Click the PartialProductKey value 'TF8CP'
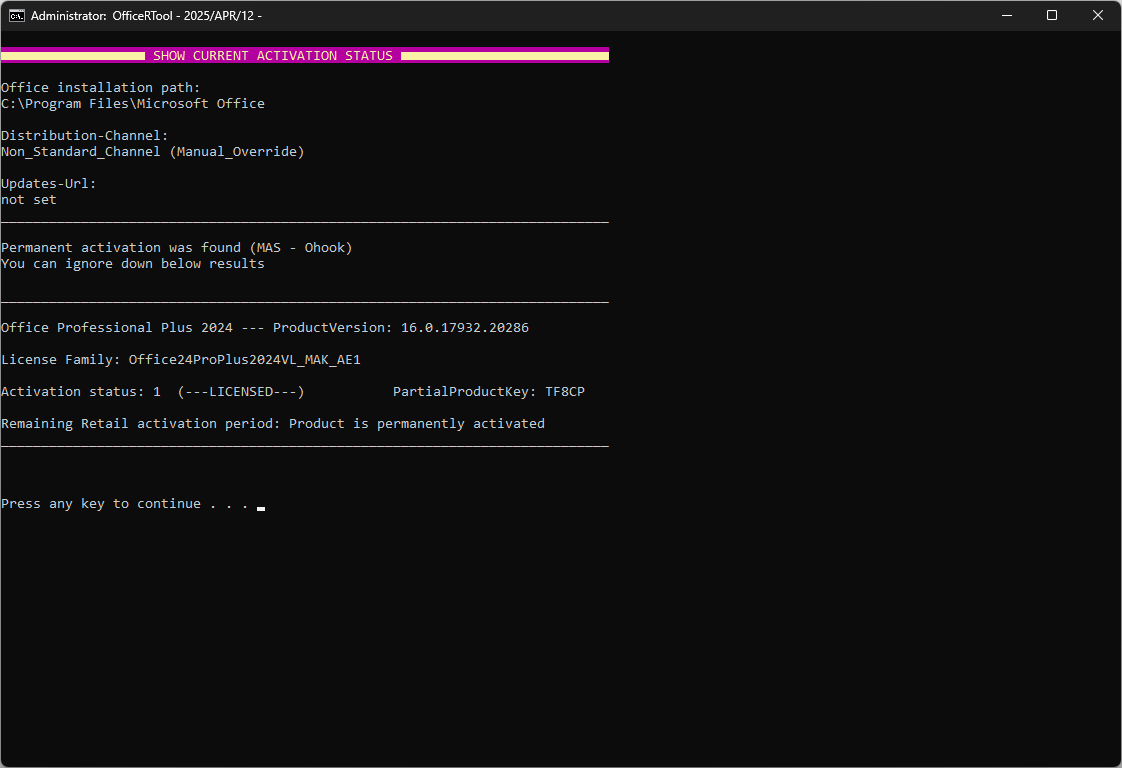1122x768 pixels. tap(565, 392)
